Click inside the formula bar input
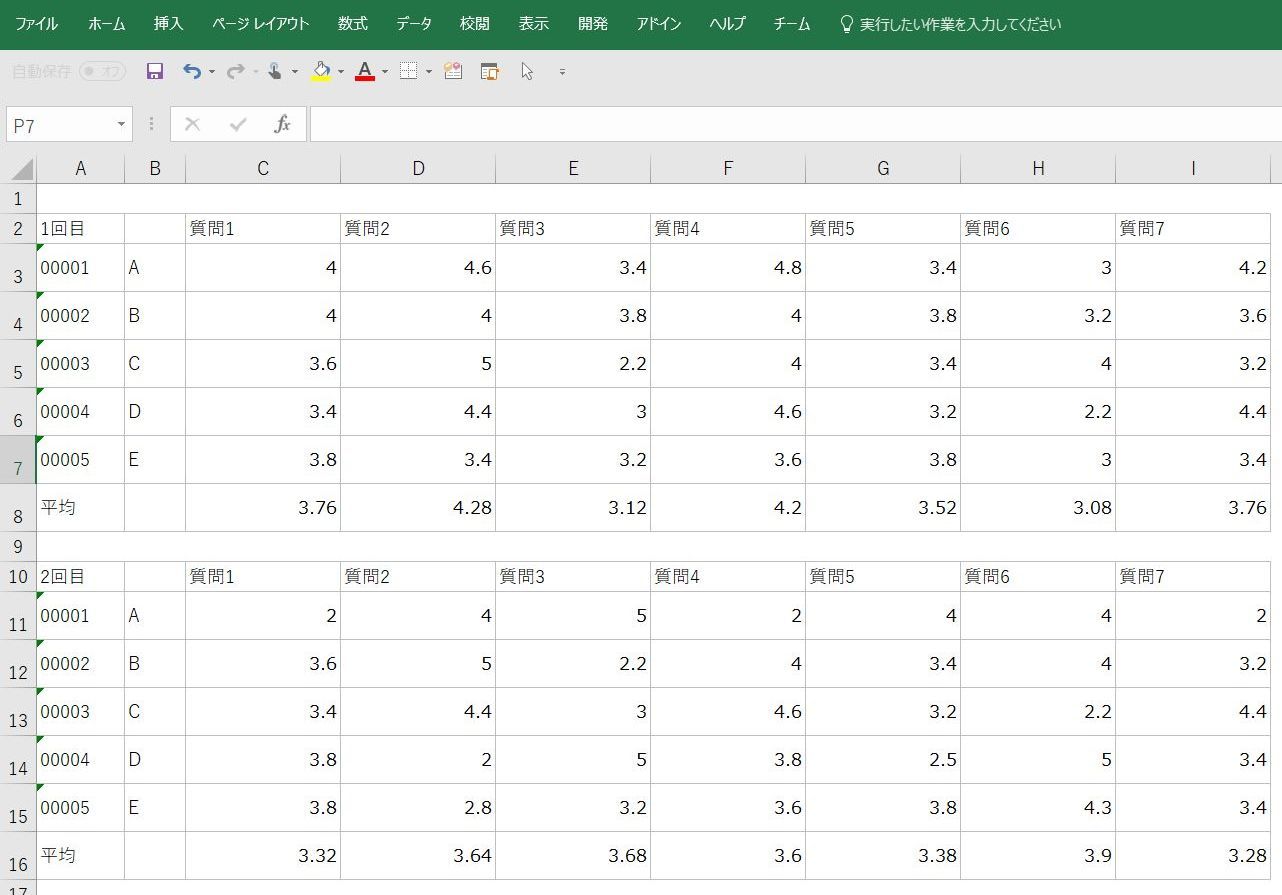 [790, 125]
